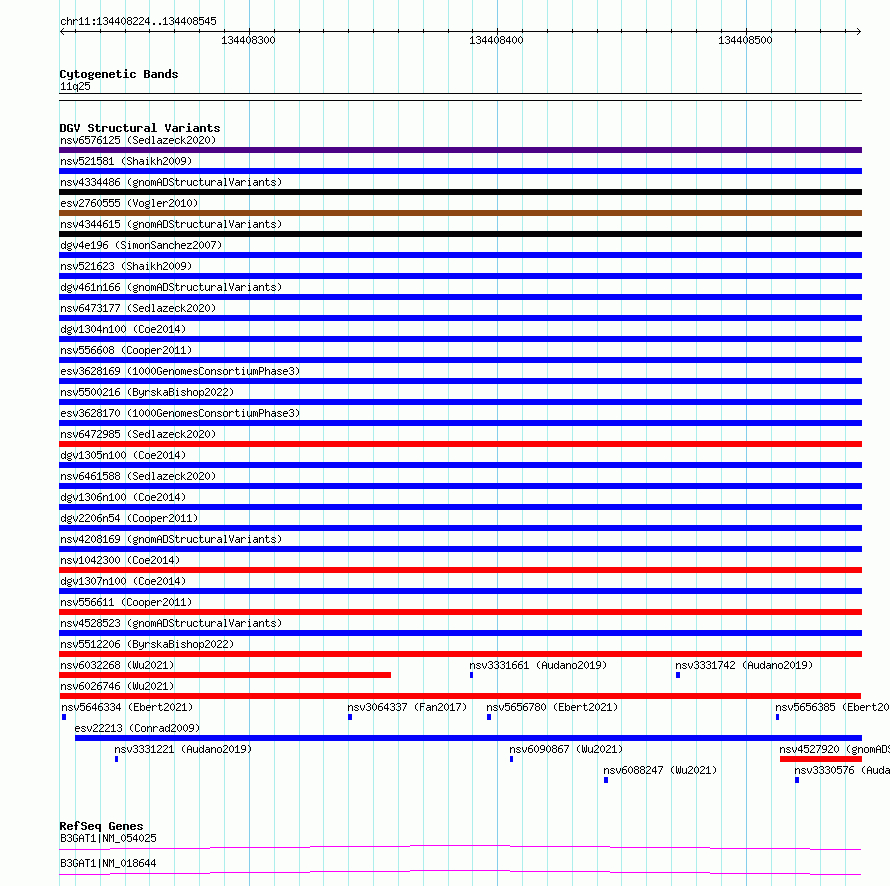Click dgv2206n54 (Cooper2011) label
This screenshot has width=890, height=886.
pyautogui.click(x=129, y=518)
